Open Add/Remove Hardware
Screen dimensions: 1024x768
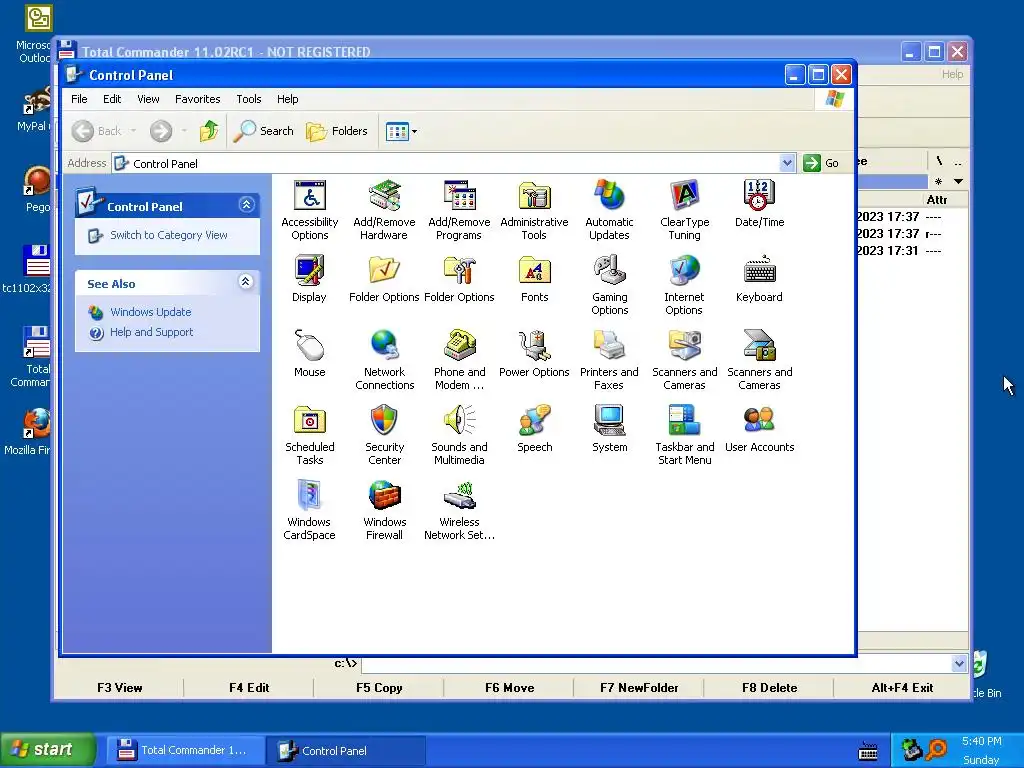(x=384, y=210)
